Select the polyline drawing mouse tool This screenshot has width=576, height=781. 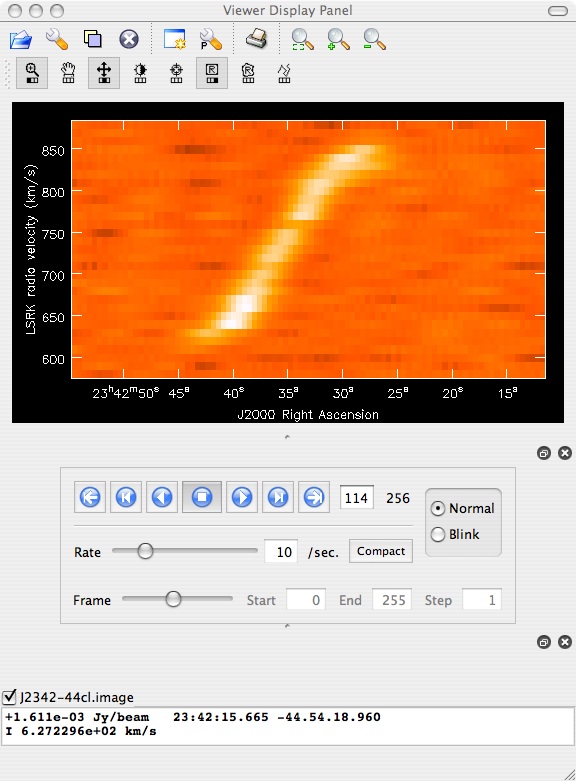tap(284, 73)
